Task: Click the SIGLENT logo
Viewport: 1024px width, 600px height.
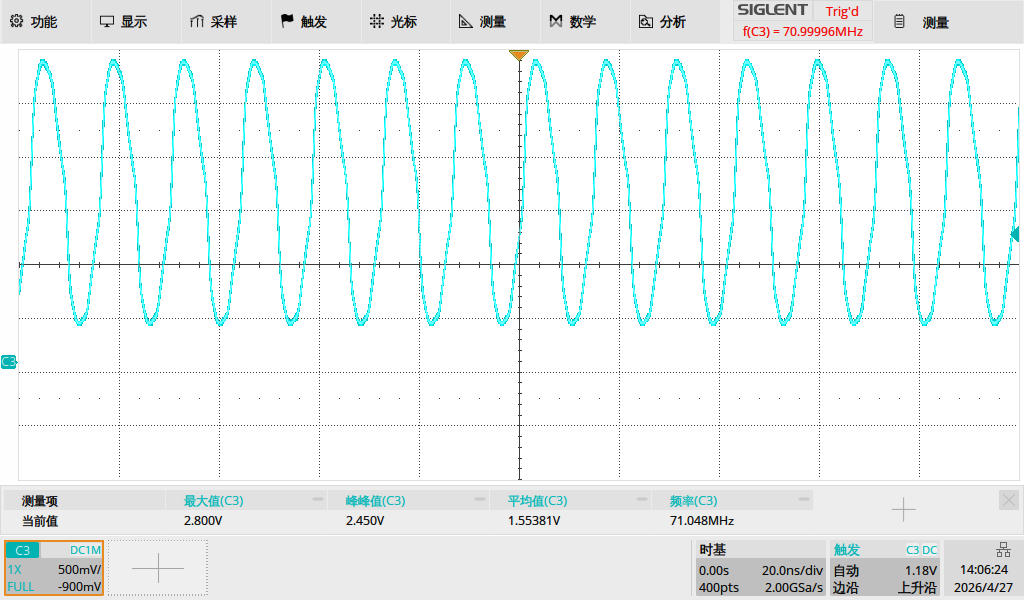Action: point(772,10)
